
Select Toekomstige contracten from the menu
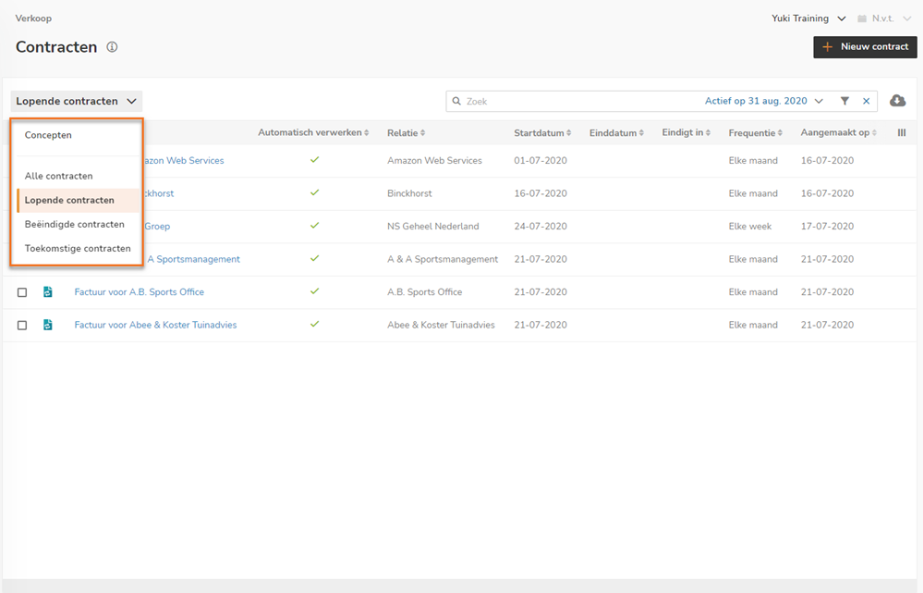[78, 249]
